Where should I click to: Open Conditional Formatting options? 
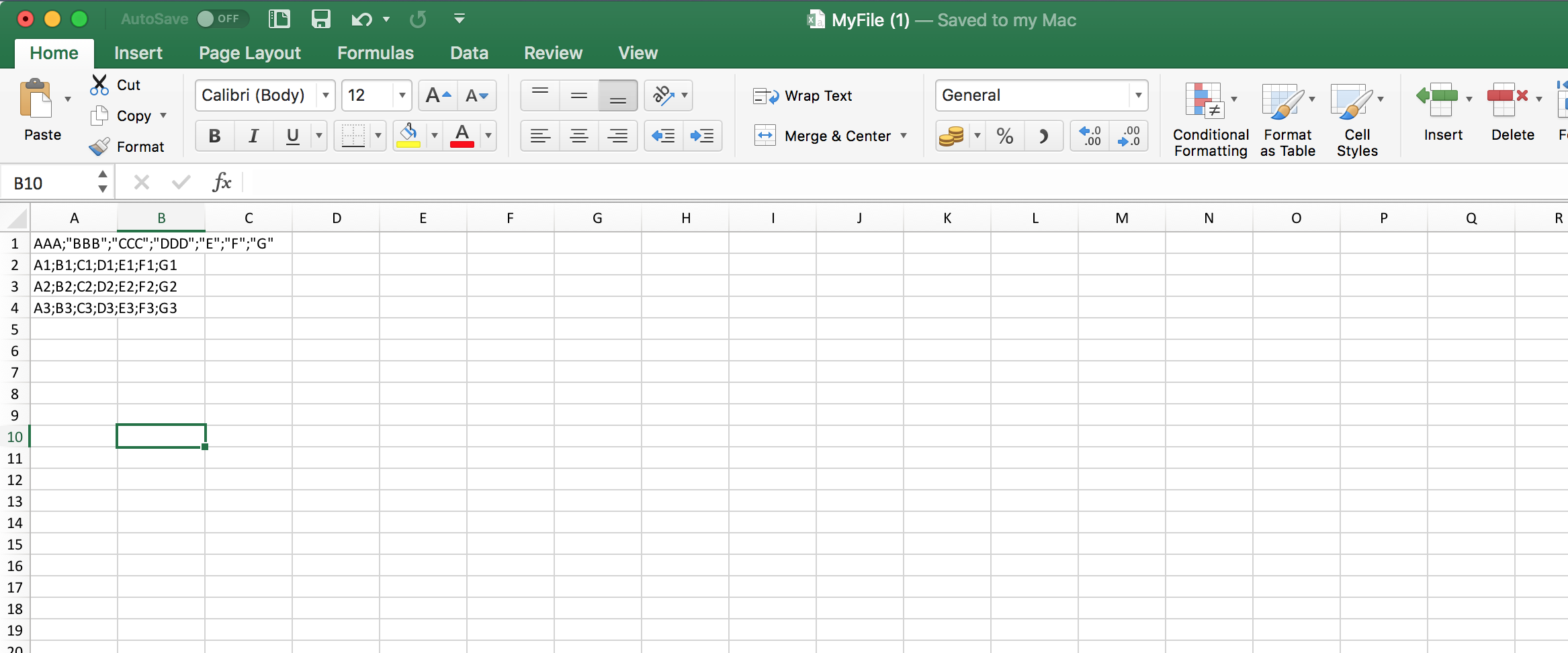click(x=1209, y=118)
